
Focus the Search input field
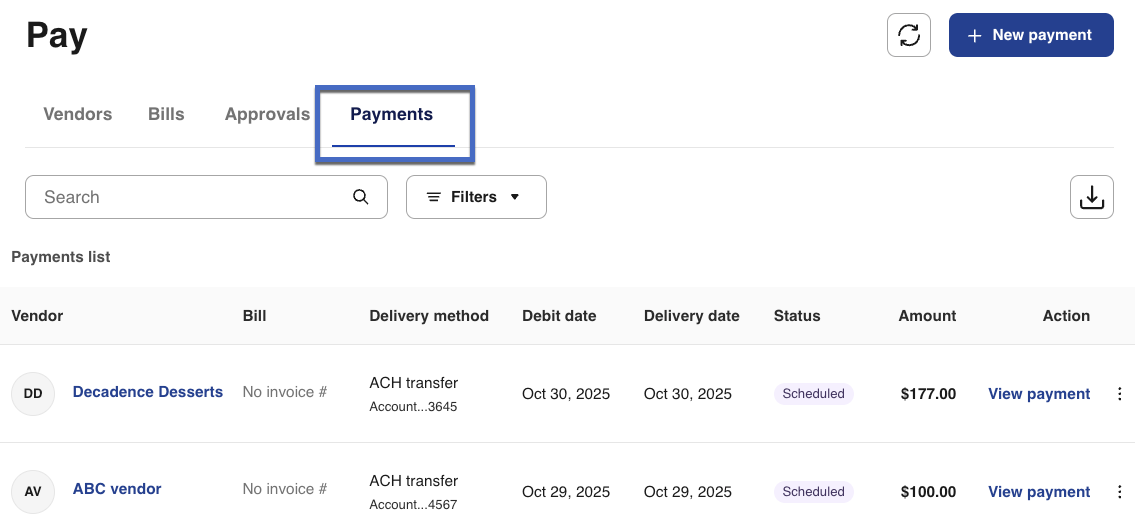pos(190,197)
